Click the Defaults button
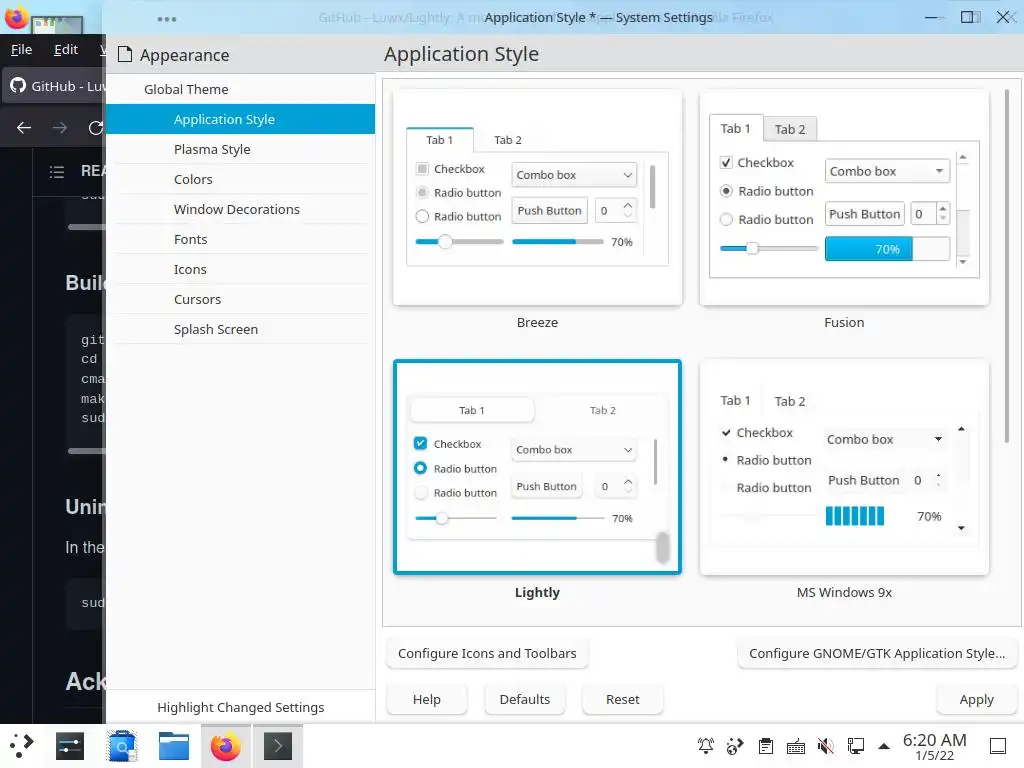1024x768 pixels. [524, 699]
